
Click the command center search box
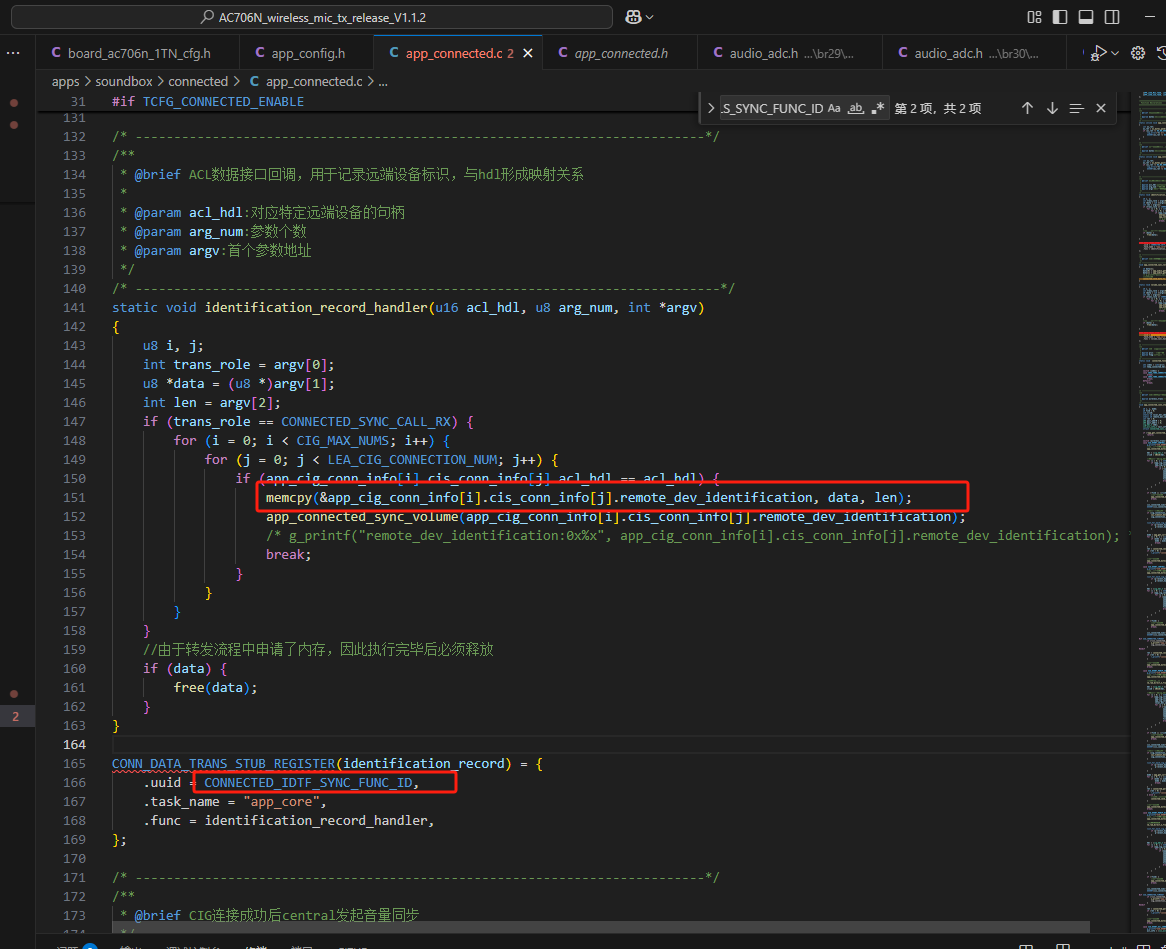click(312, 17)
